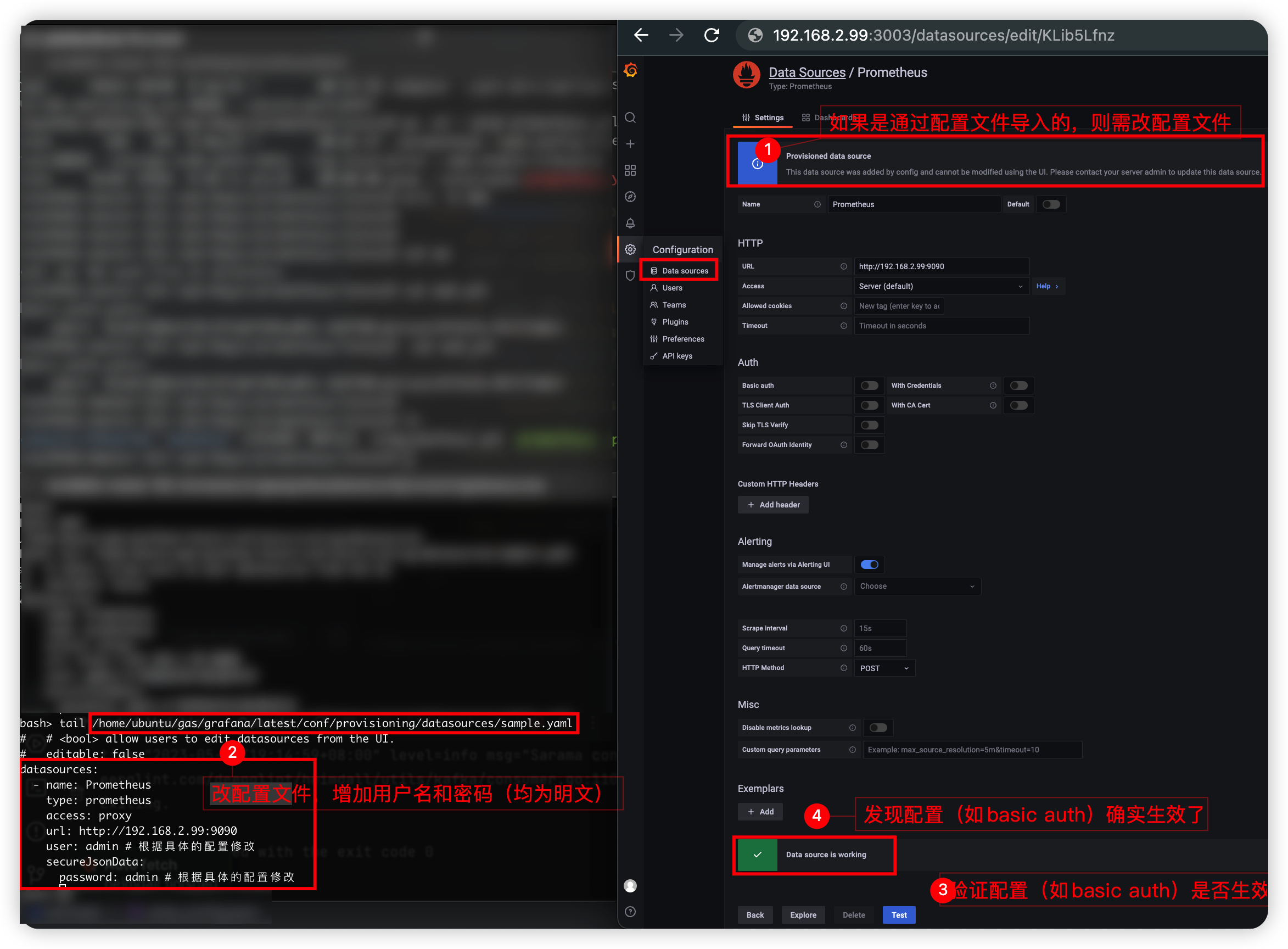Click the plus Create icon in sidebar
1288x949 pixels.
630,144
